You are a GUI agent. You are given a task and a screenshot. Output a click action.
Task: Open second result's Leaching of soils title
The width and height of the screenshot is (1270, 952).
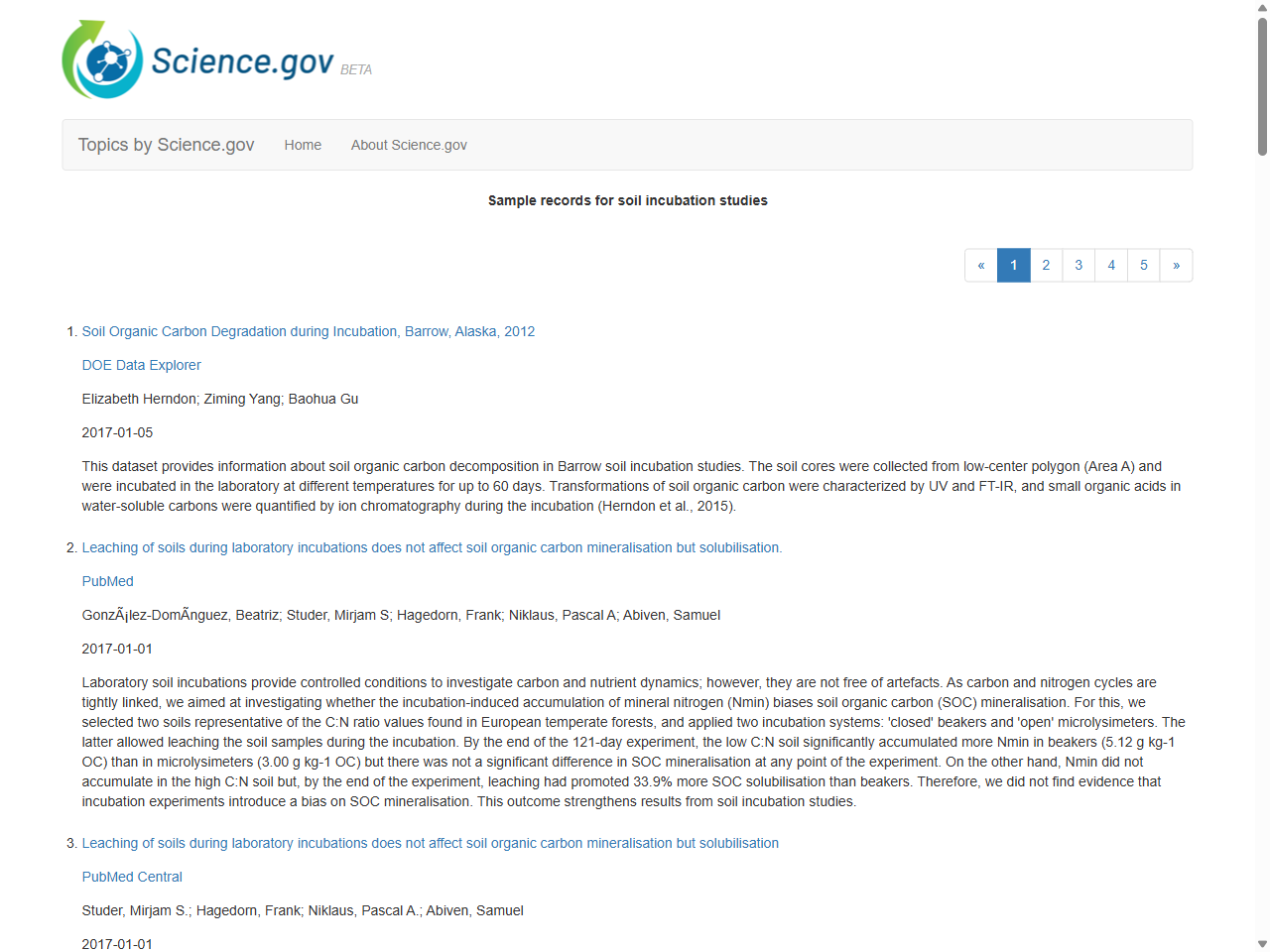coord(432,547)
